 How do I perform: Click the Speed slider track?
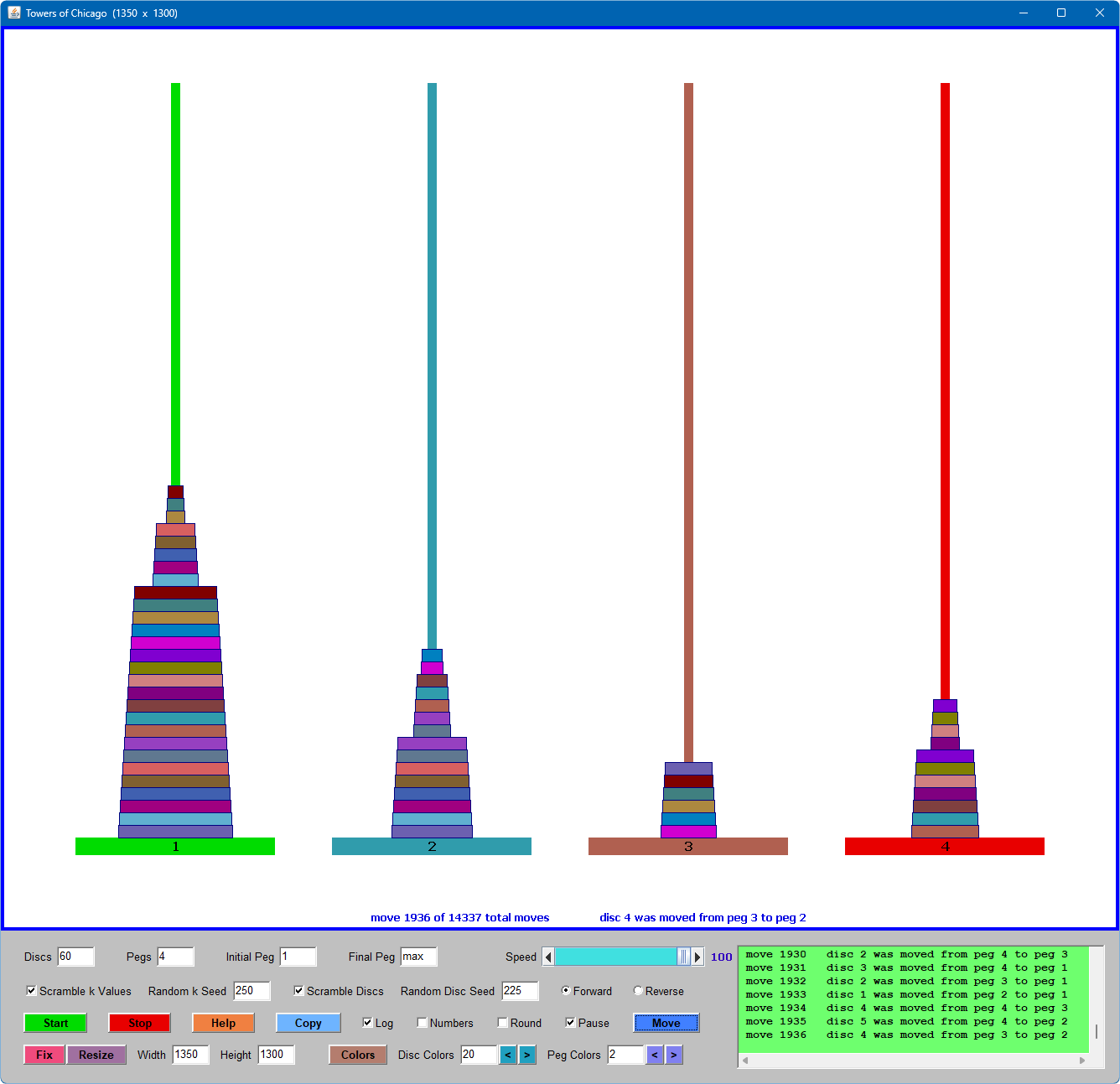616,957
